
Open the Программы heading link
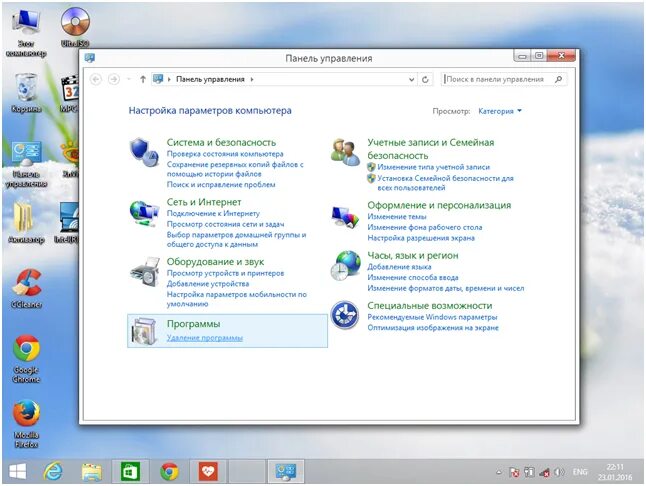pyautogui.click(x=193, y=324)
